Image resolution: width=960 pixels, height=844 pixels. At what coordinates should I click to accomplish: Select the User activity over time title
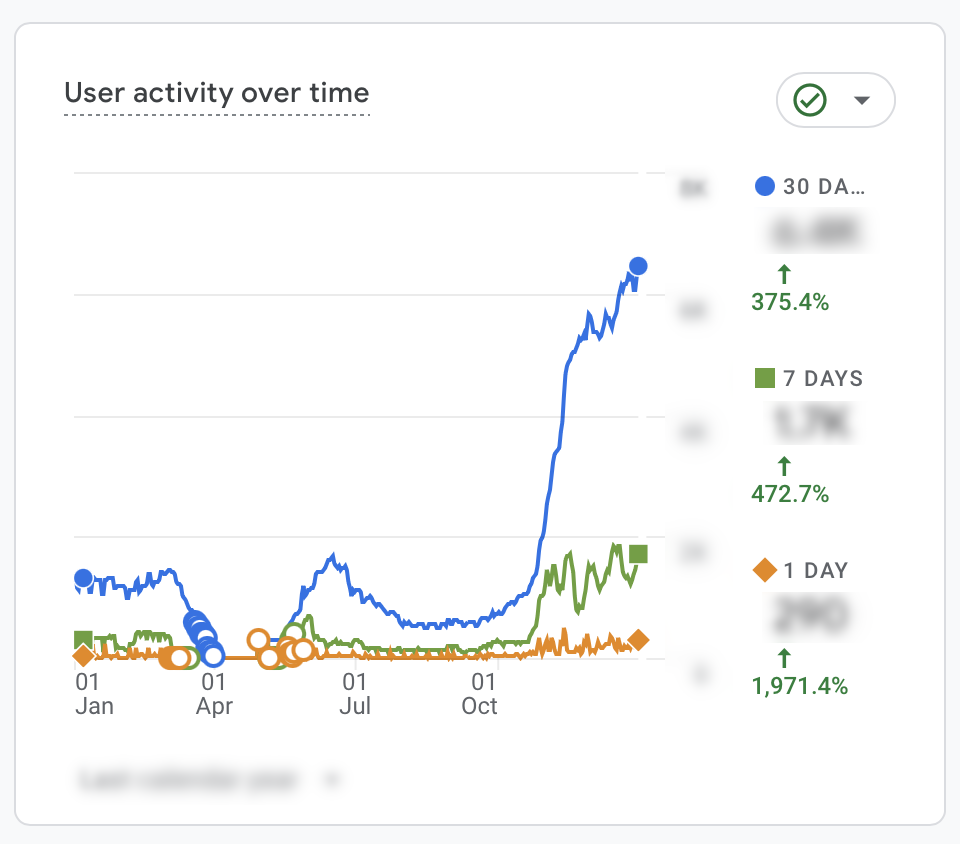(216, 93)
